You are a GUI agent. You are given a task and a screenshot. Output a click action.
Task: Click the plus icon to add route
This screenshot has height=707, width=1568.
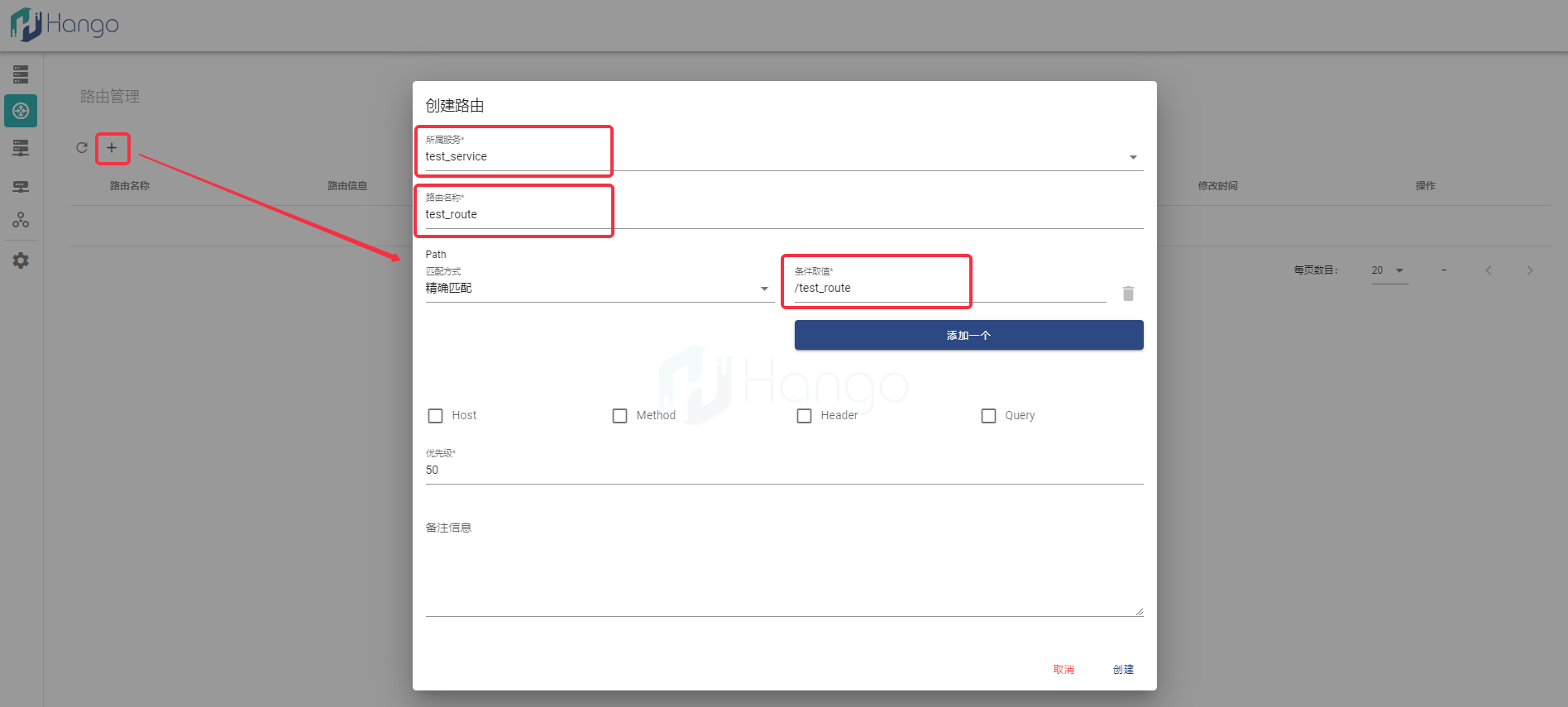112,148
